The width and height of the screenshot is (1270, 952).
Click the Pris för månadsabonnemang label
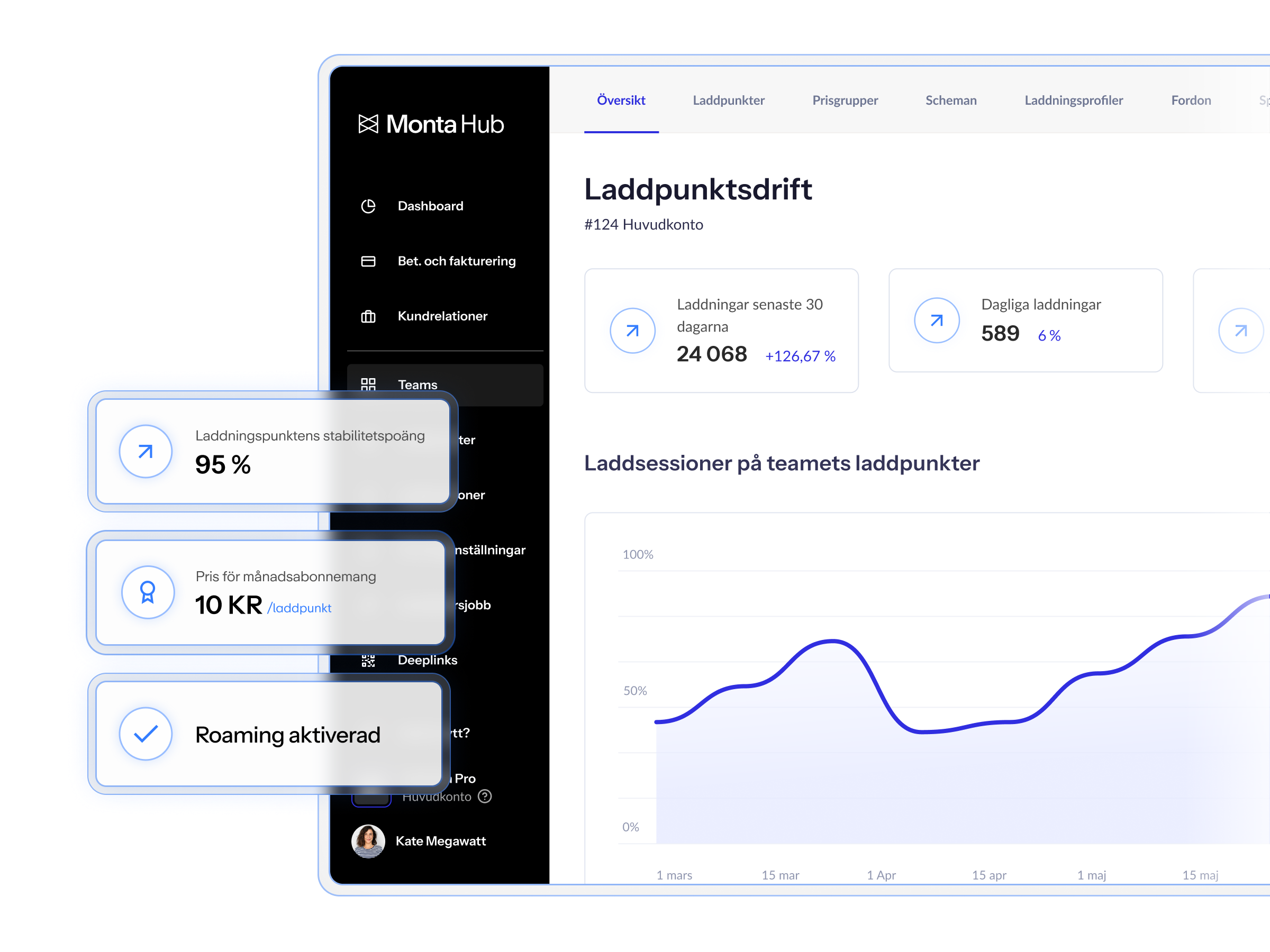(x=286, y=576)
